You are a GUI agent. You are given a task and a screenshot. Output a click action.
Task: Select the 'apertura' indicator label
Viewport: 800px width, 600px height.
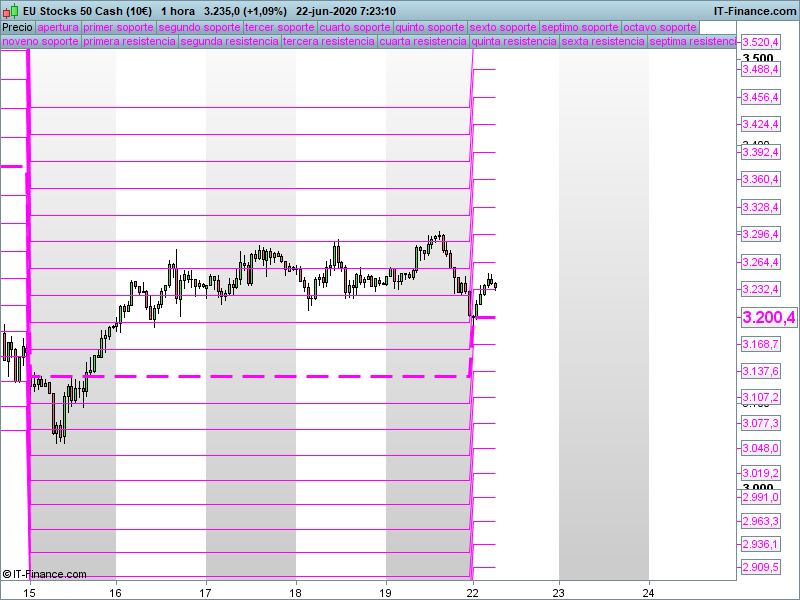click(57, 27)
